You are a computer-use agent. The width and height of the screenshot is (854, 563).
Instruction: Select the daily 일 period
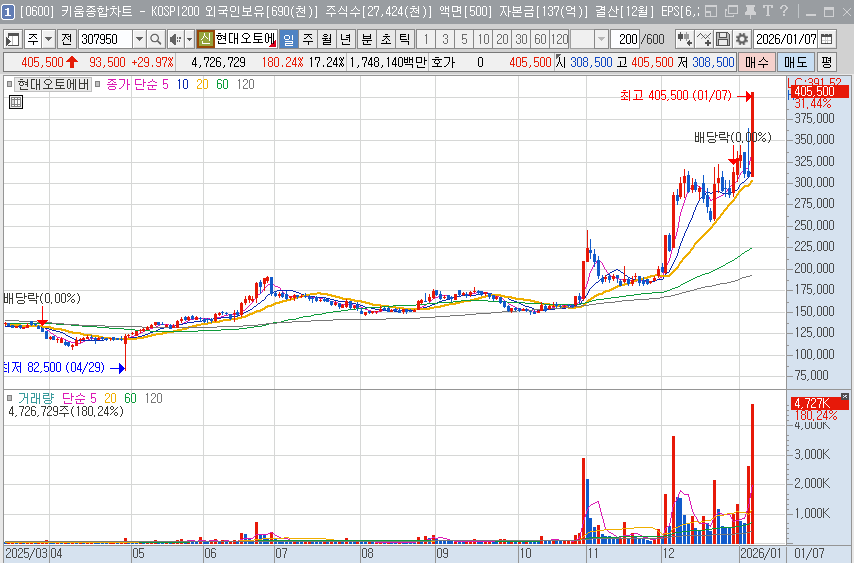[289, 39]
